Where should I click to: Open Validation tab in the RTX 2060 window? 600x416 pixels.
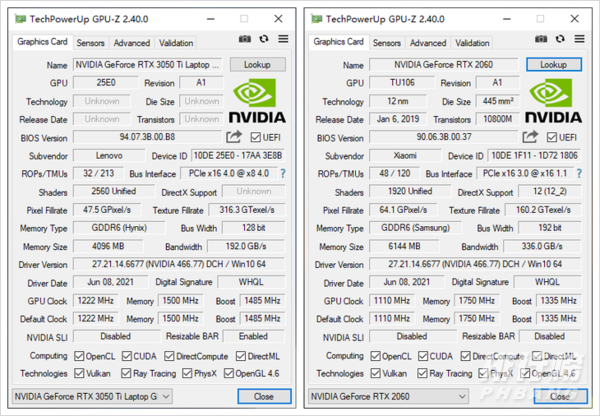pos(472,43)
